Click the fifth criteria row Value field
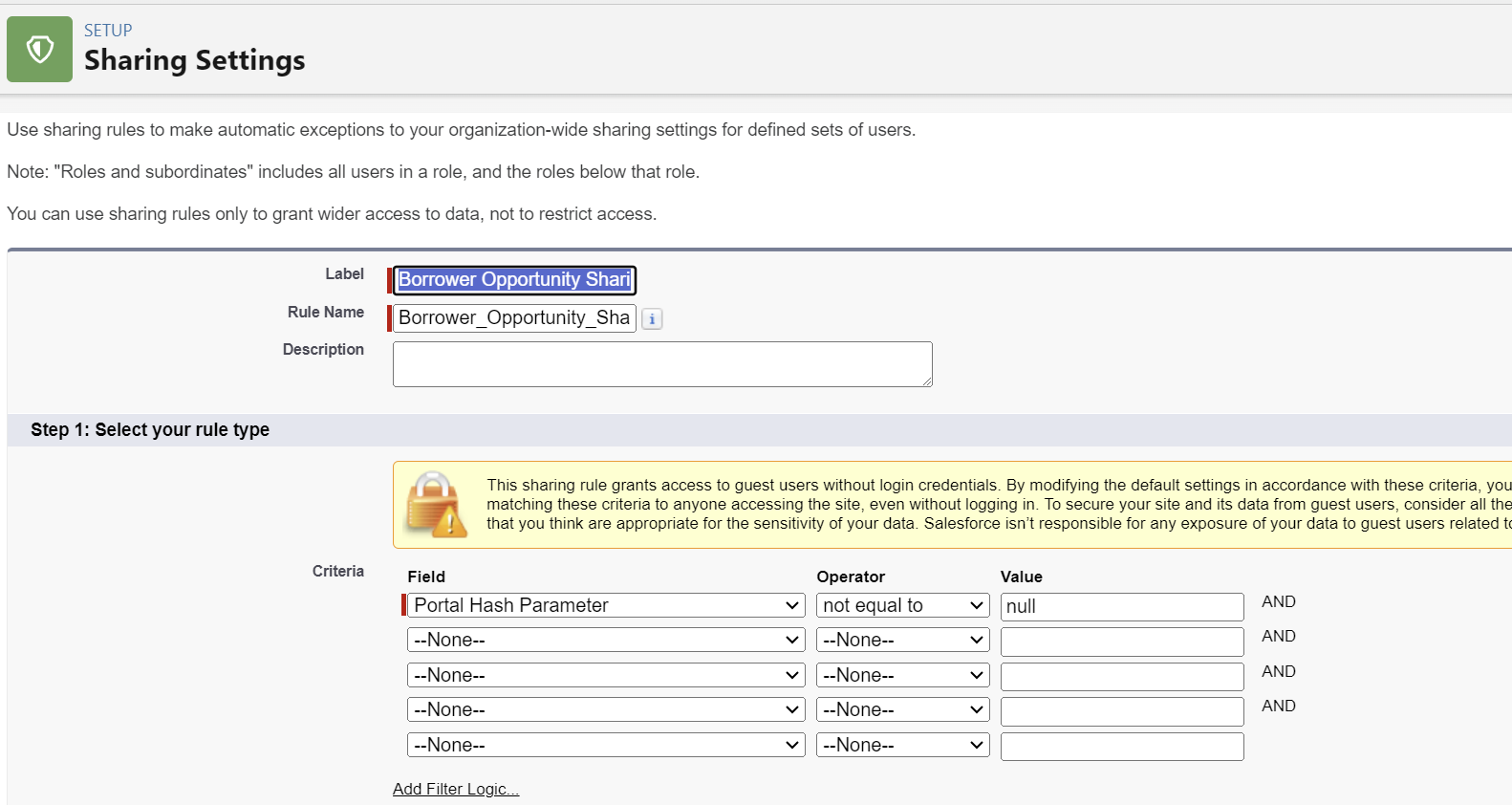The height and width of the screenshot is (805, 1512). coord(1122,747)
